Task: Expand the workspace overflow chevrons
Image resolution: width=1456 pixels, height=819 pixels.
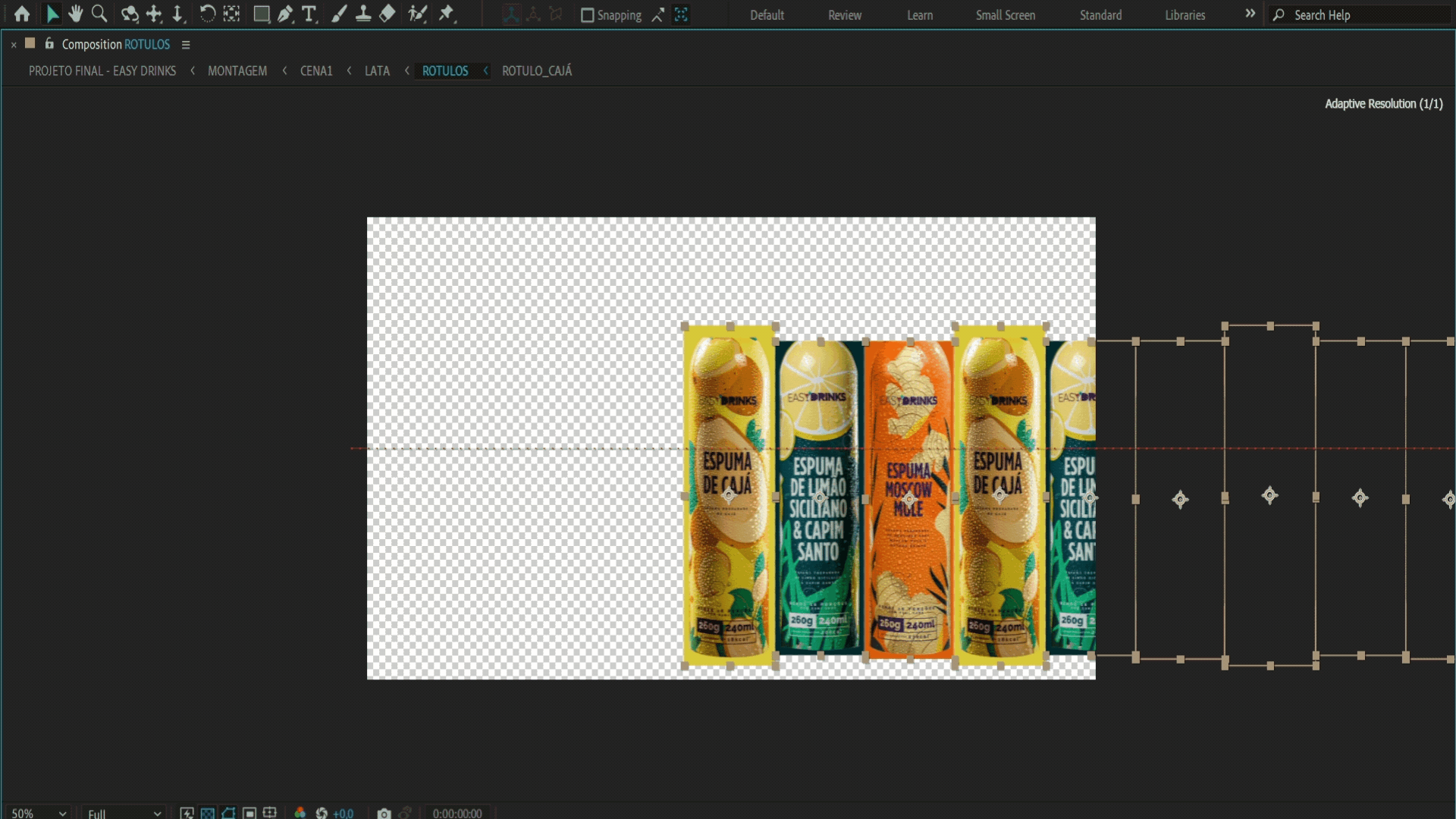Action: pos(1250,14)
